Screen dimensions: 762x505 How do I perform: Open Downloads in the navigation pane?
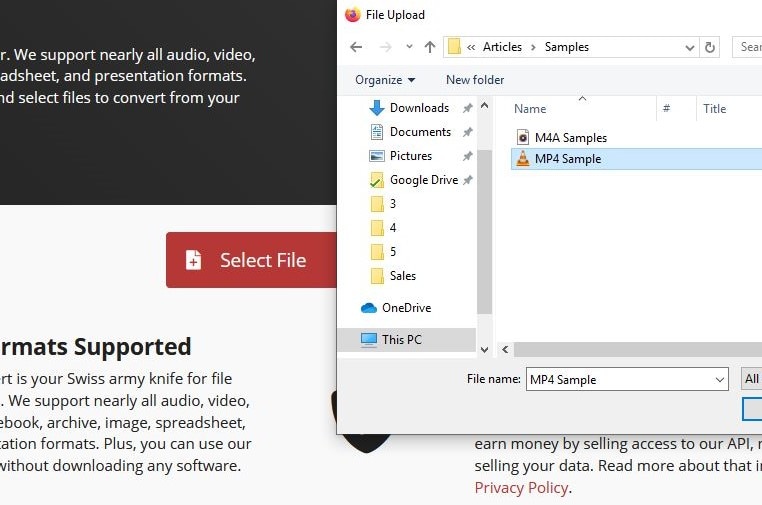[x=419, y=108]
